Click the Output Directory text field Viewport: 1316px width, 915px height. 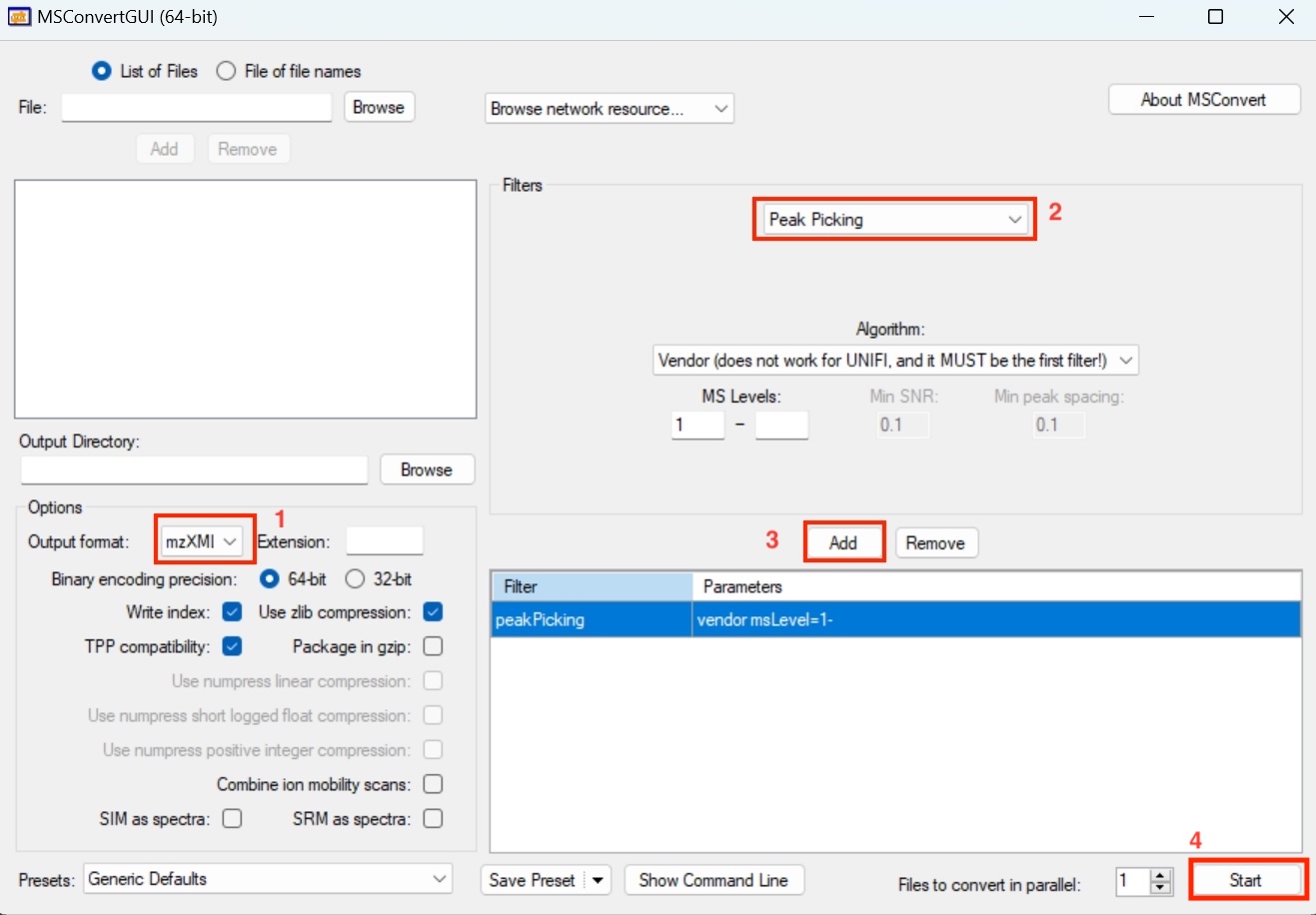point(195,469)
